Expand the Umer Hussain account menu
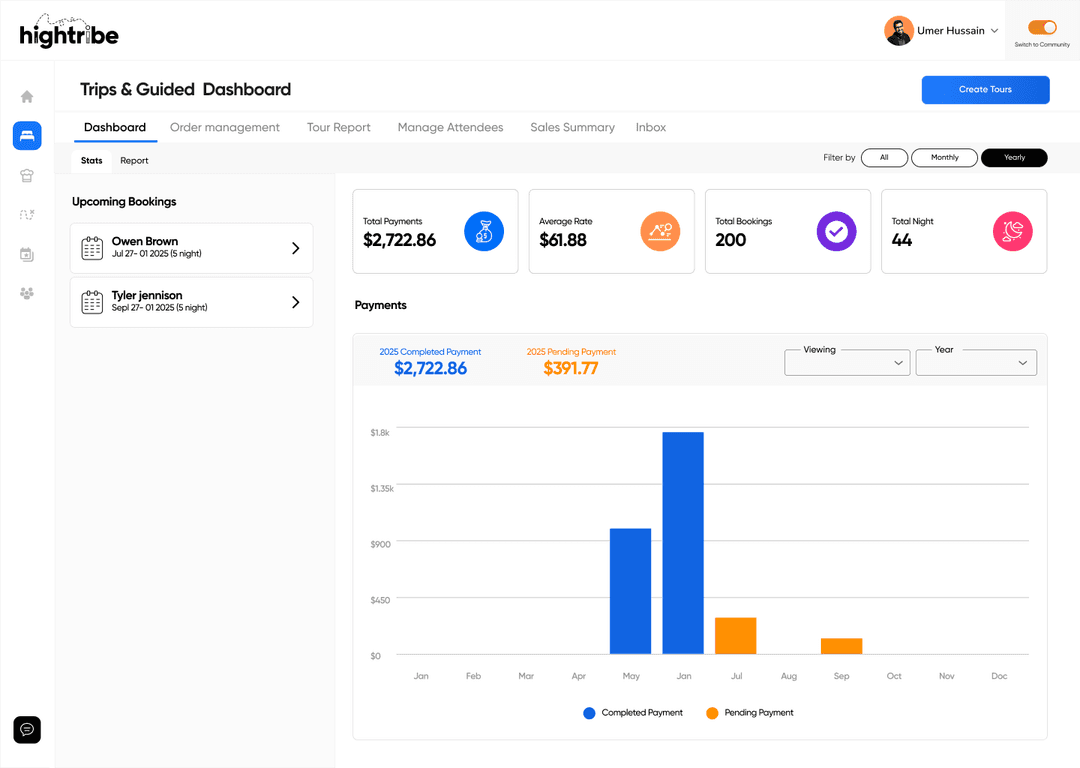Screen dimensions: 1080x768 [x=992, y=30]
